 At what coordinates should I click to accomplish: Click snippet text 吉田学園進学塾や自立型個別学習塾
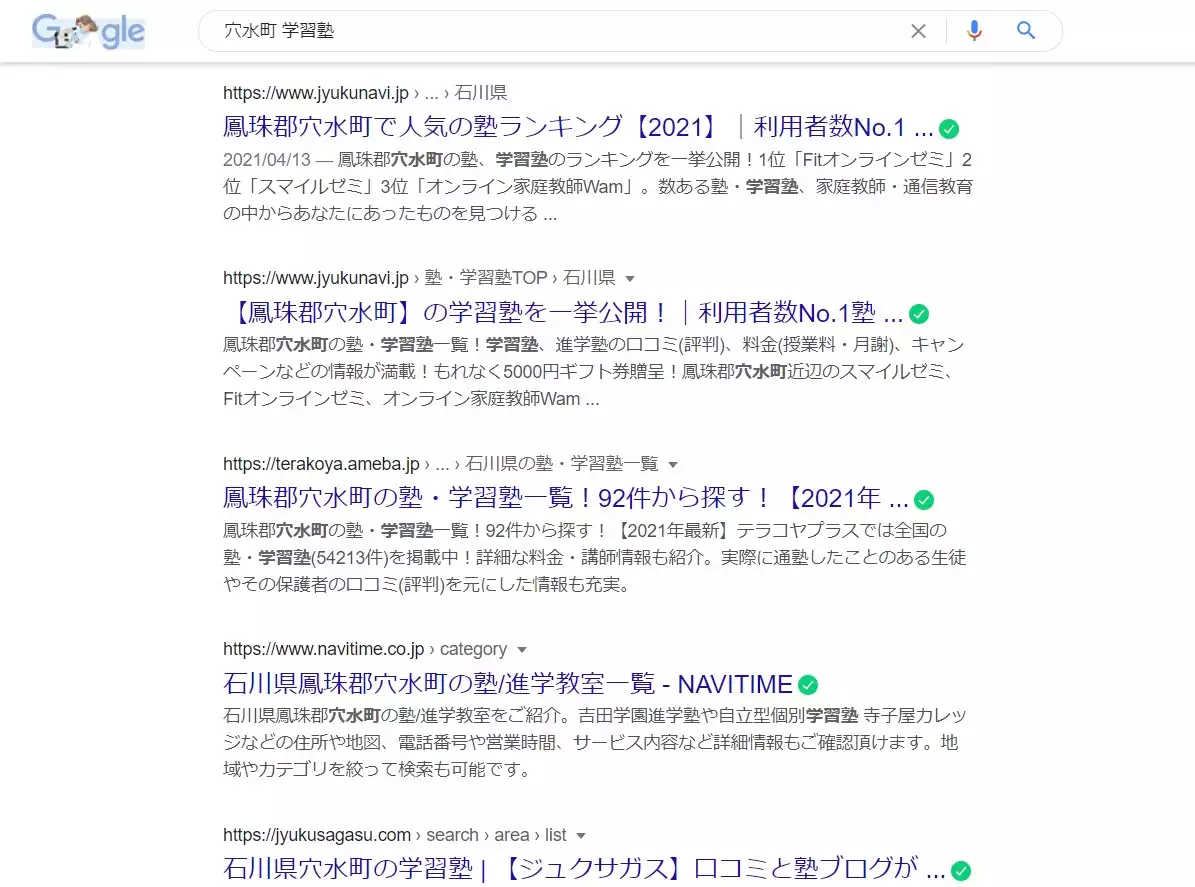pos(718,716)
